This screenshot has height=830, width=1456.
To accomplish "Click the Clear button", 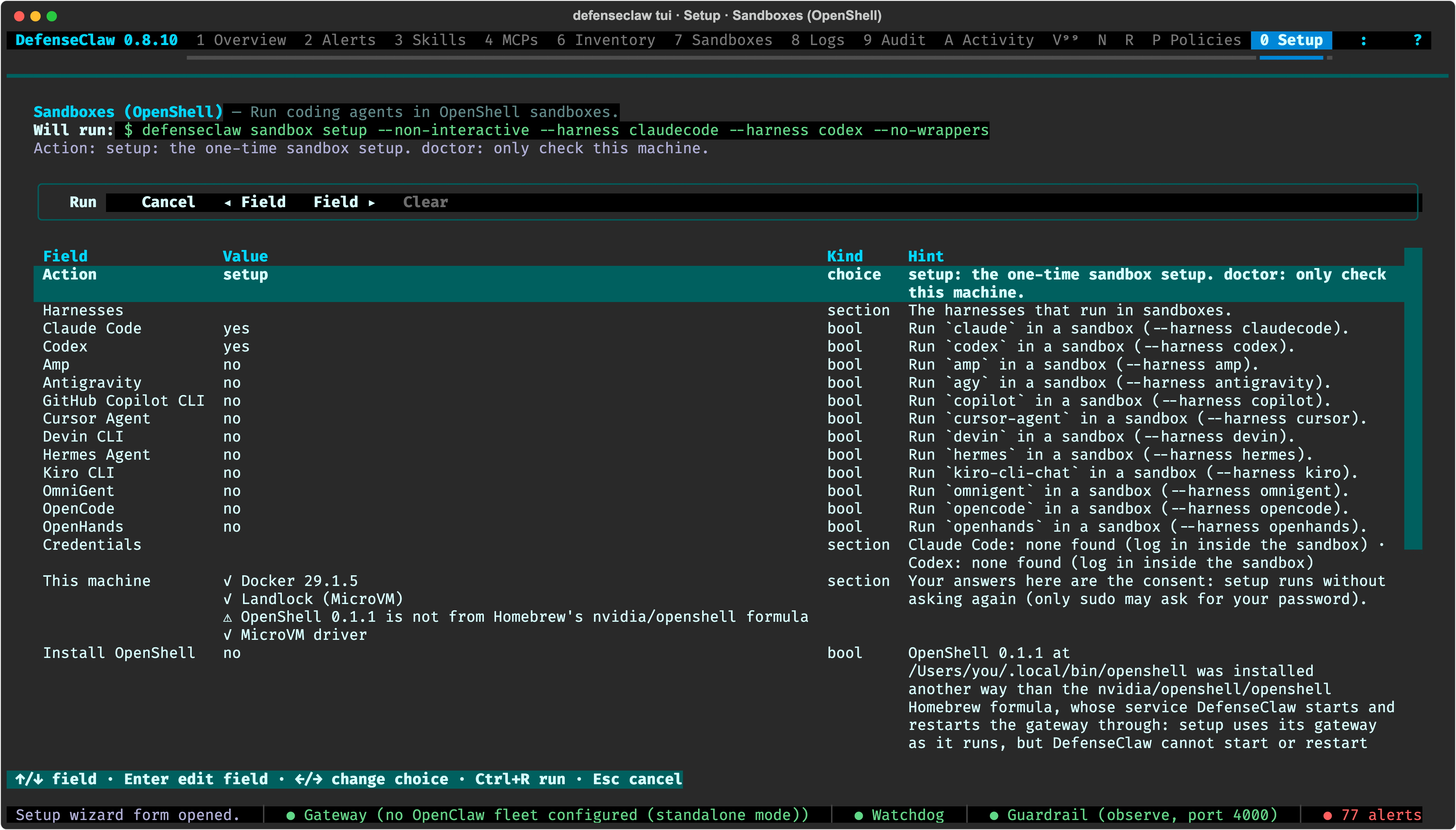I will click(425, 202).
